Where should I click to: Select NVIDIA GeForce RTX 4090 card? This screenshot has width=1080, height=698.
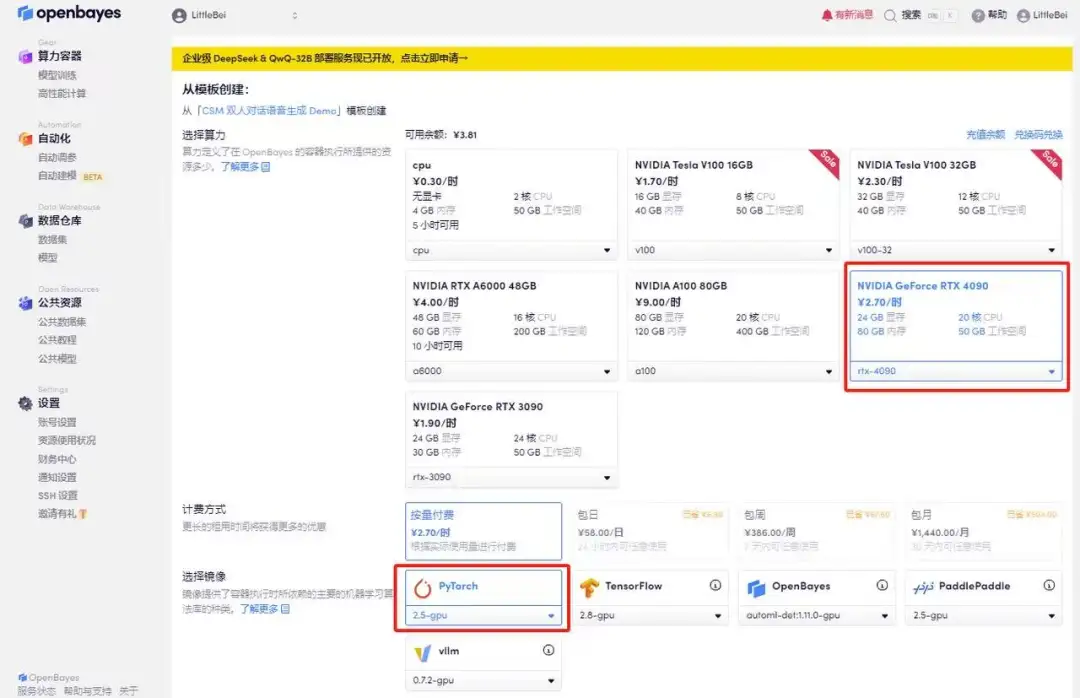pos(956,325)
